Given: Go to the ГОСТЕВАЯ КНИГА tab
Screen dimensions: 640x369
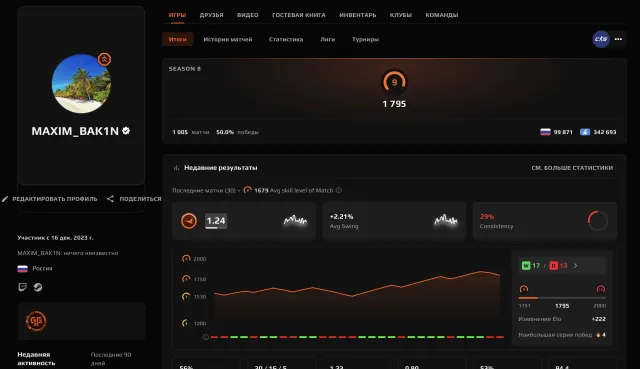Looking at the screenshot, I should (299, 15).
